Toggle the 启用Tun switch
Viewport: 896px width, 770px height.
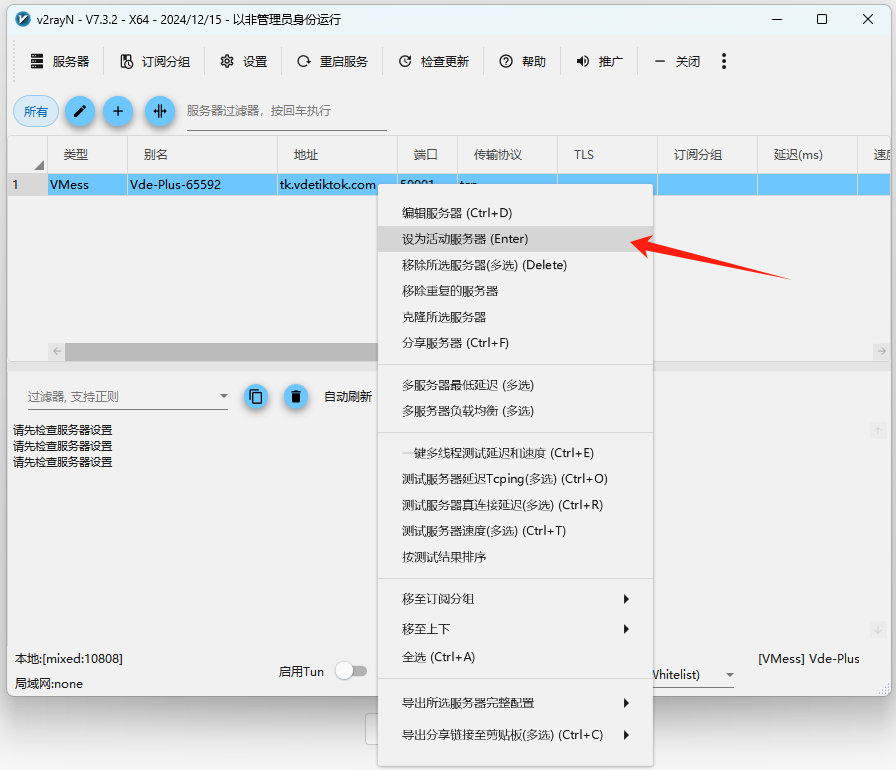click(x=351, y=671)
